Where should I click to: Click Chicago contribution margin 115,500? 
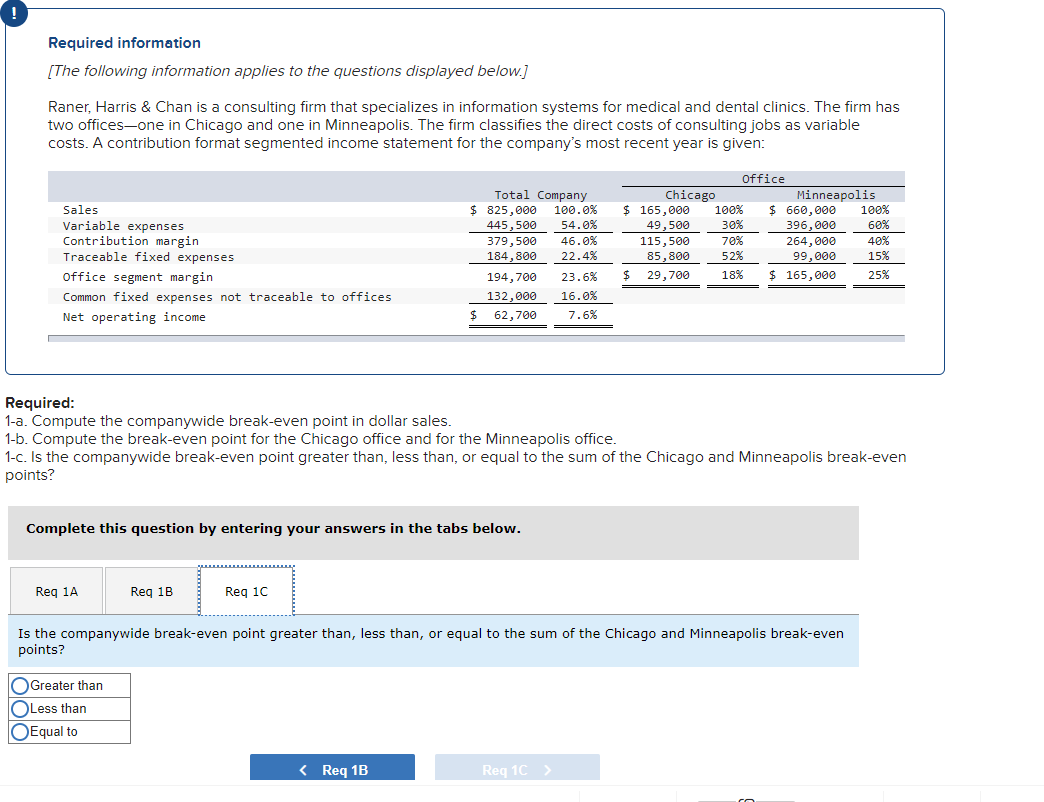click(664, 241)
